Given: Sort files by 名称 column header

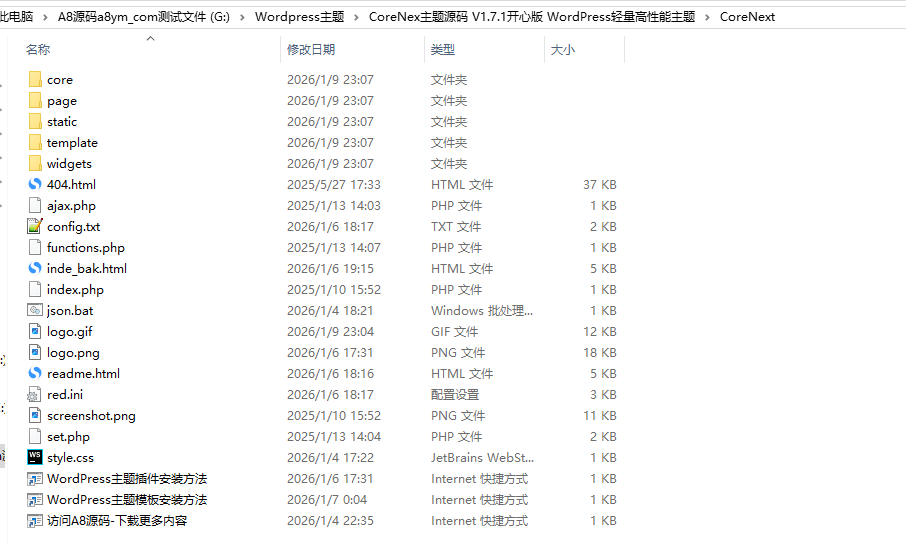Looking at the screenshot, I should [x=38, y=50].
